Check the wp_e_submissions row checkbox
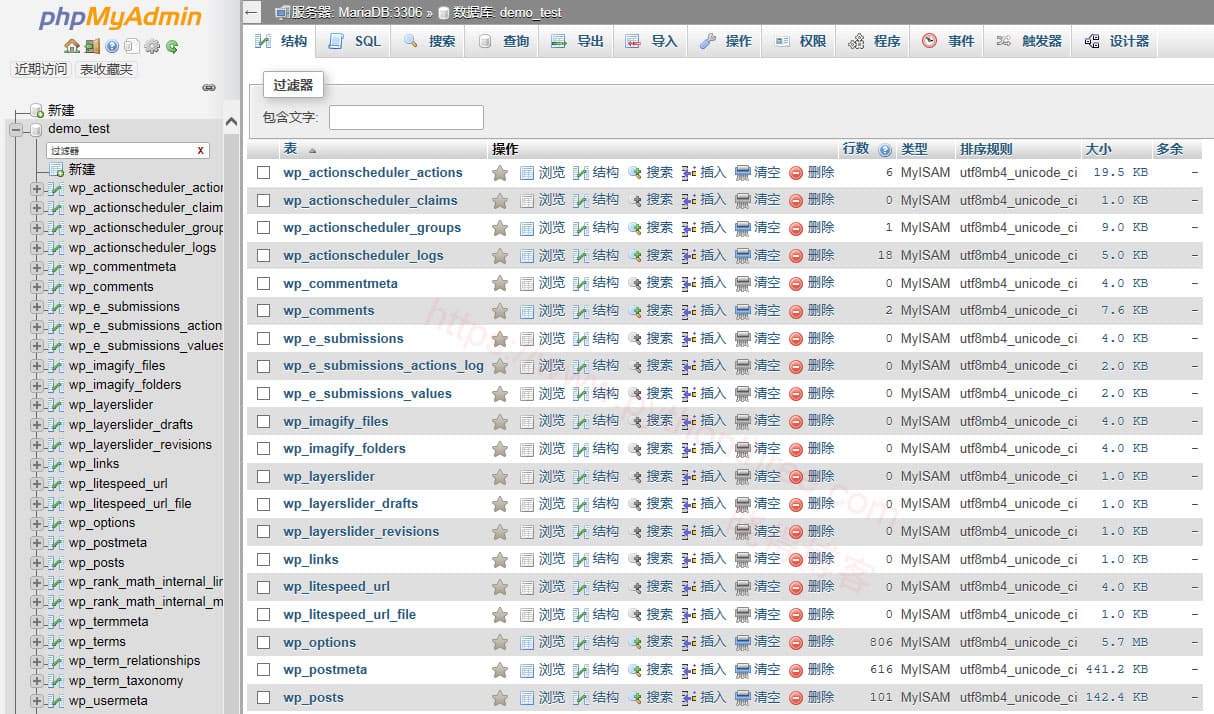Viewport: 1214px width, 714px height. pyautogui.click(x=264, y=339)
